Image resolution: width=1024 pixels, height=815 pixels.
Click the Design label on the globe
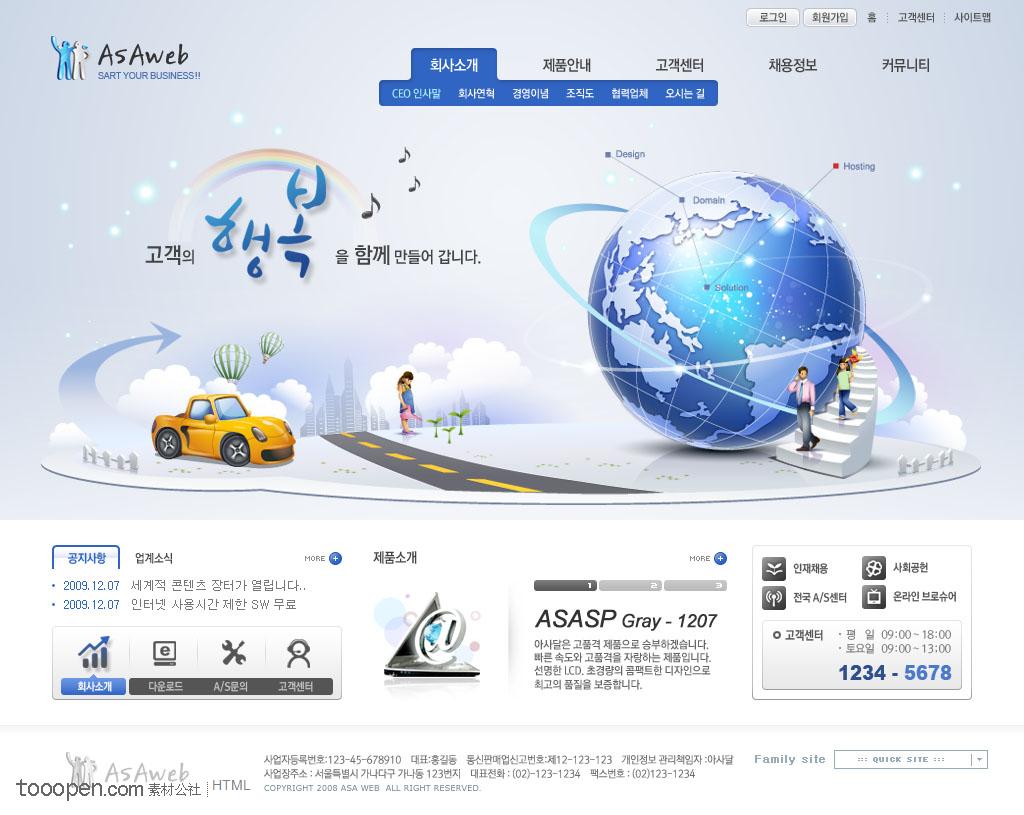(630, 154)
